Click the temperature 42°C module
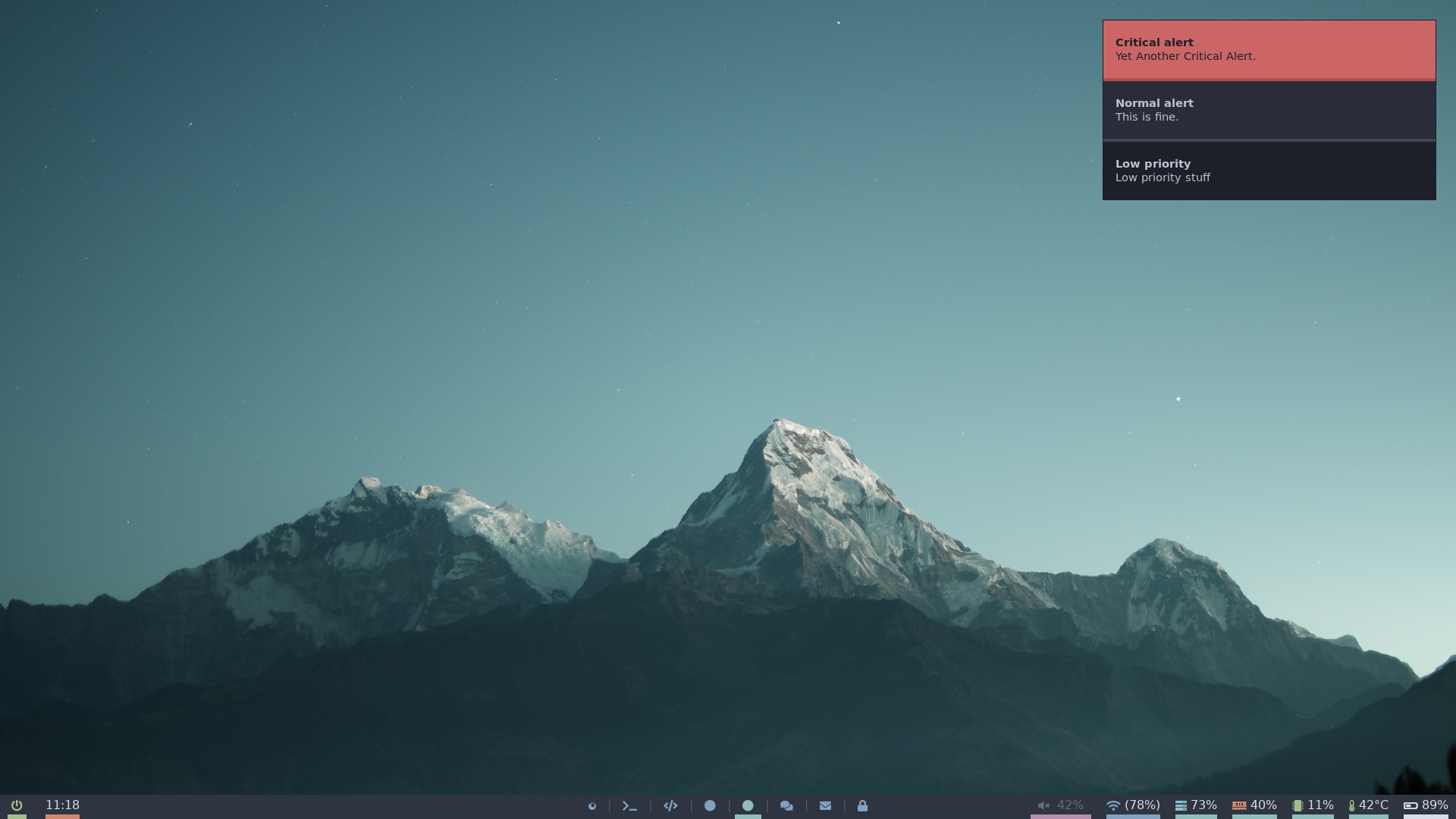 click(x=1368, y=805)
